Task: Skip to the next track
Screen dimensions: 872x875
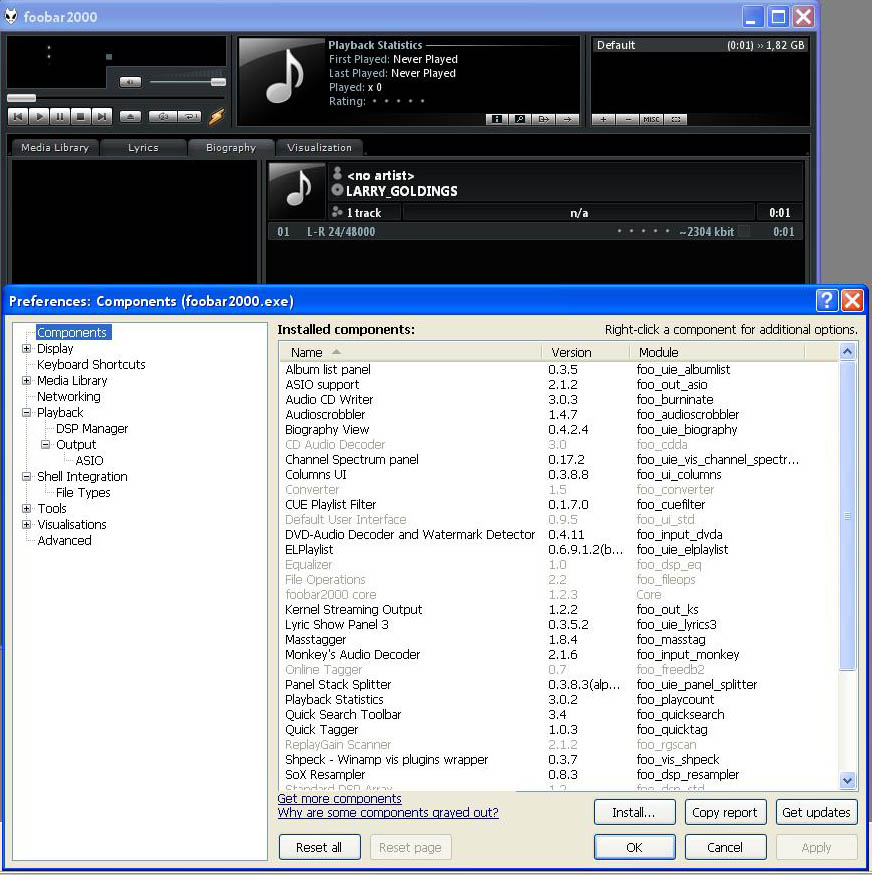Action: (102, 117)
